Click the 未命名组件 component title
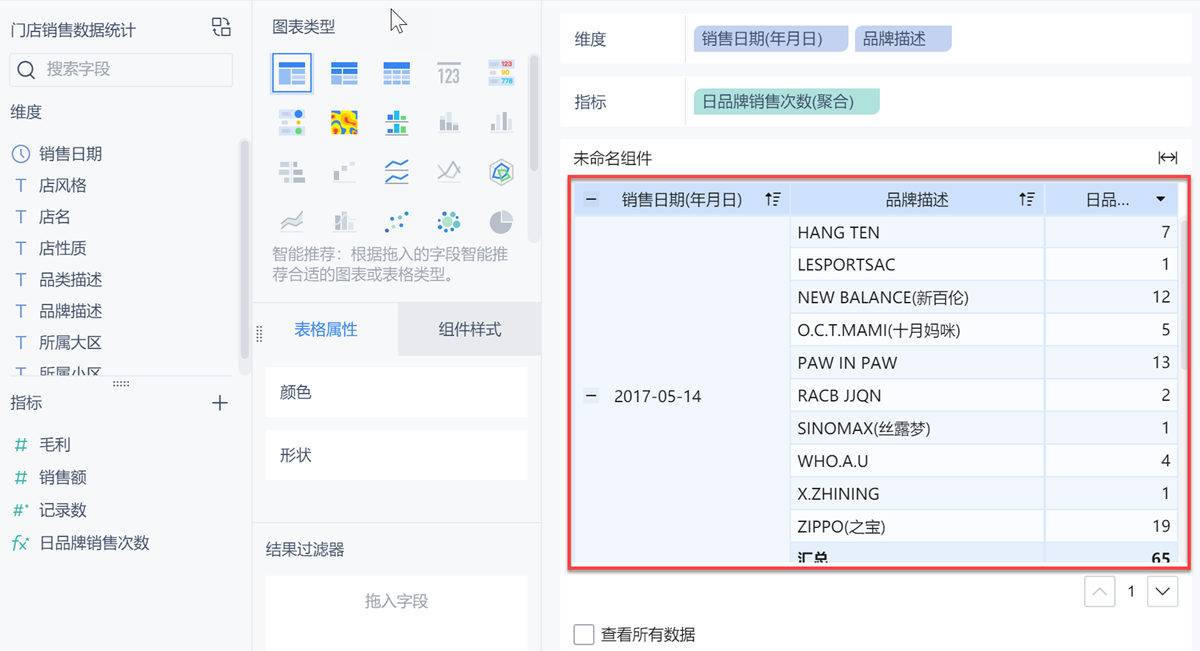 (612, 158)
